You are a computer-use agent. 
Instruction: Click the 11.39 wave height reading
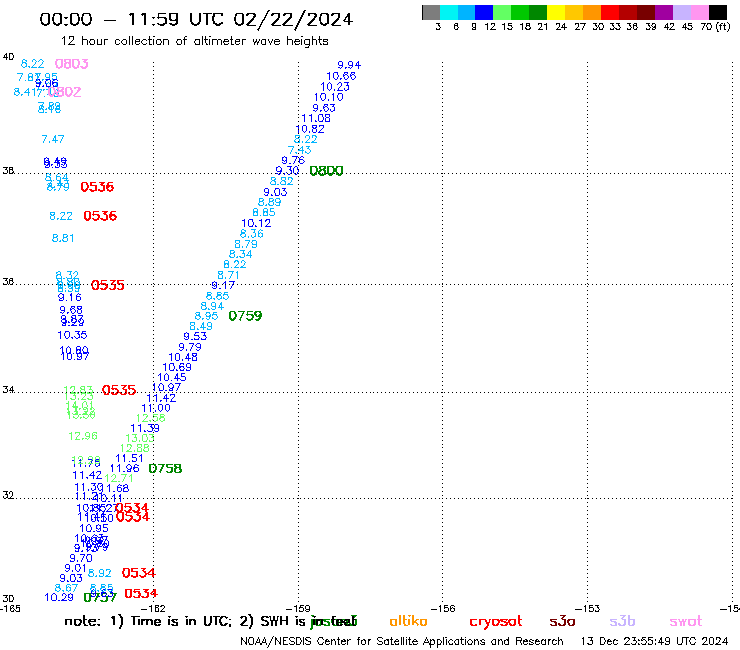145,428
